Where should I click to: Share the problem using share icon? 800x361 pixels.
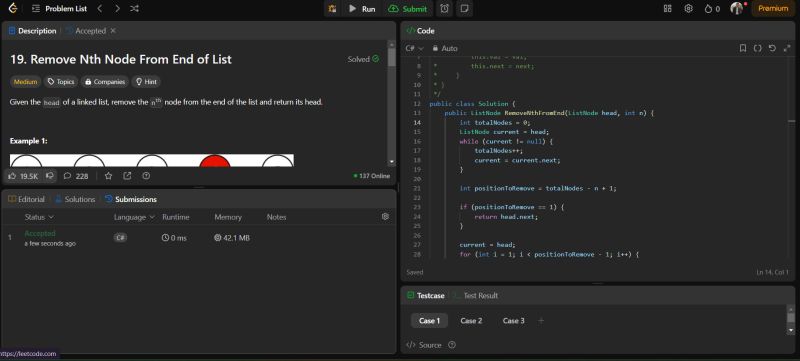(127, 176)
